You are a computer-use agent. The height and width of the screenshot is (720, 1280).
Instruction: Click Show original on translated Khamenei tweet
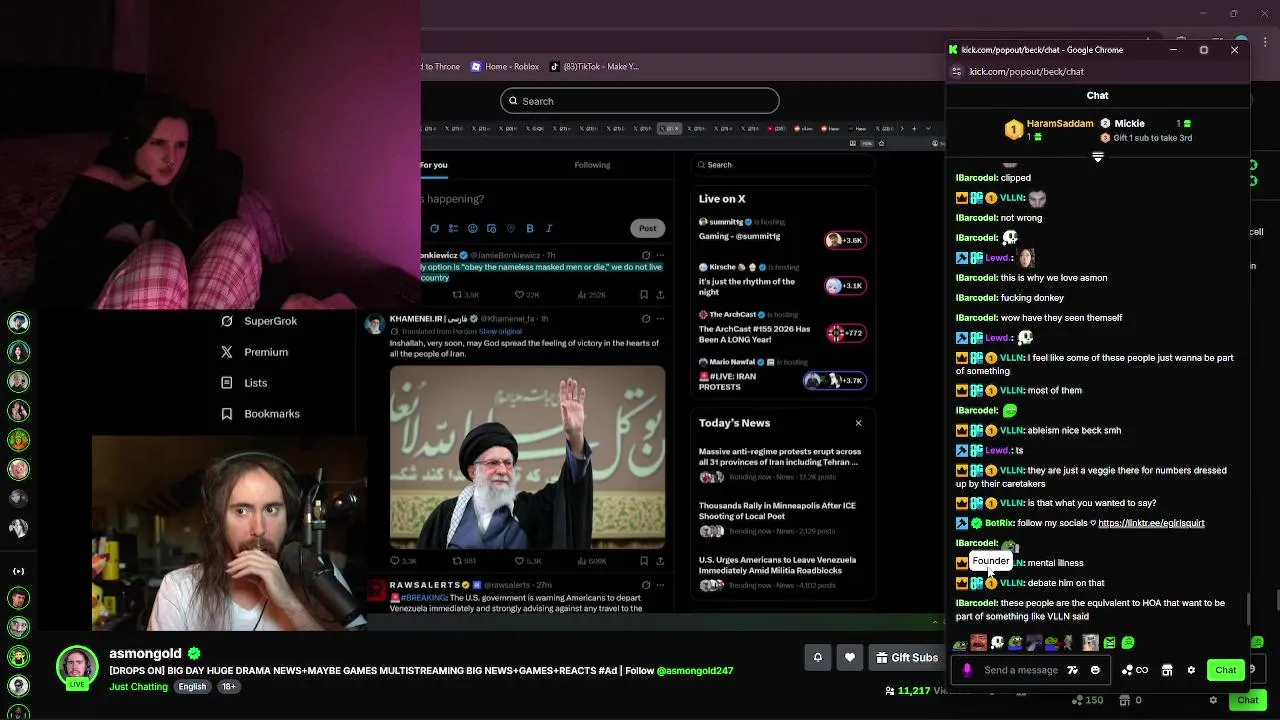500,331
